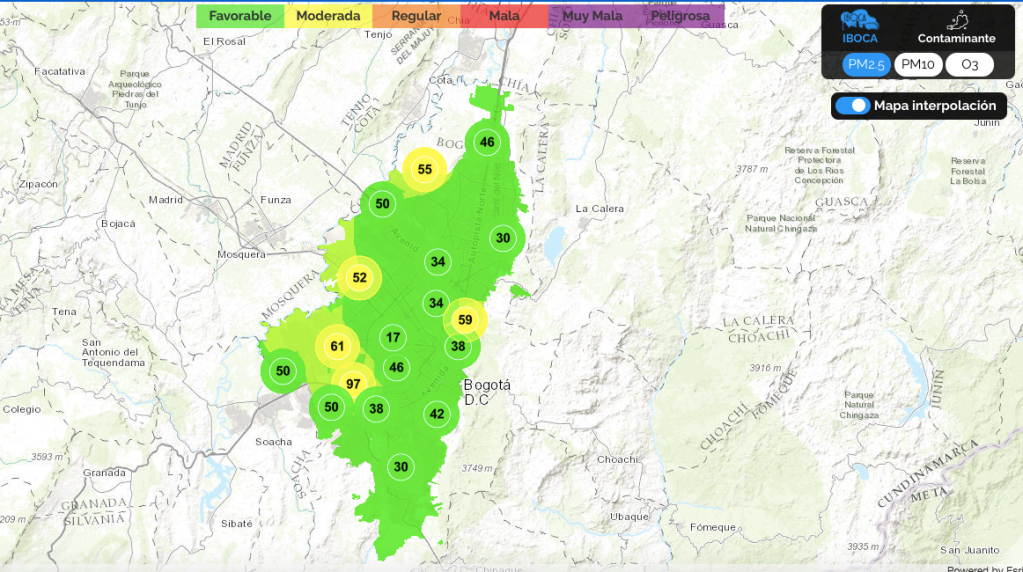
Task: Click the red Mala legend swatch
Action: [x=504, y=16]
